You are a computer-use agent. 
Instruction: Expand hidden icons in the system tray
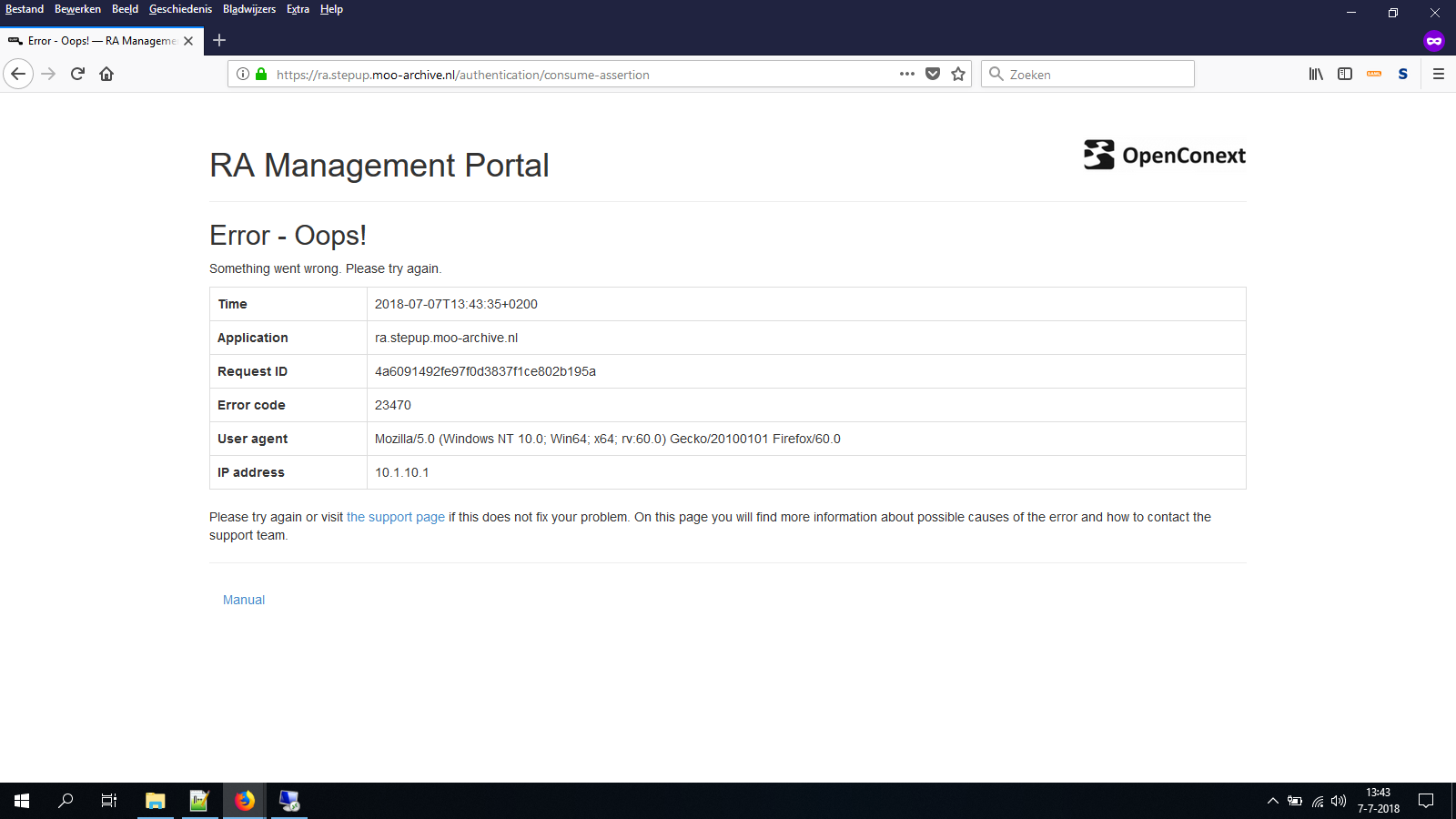pos(1272,801)
